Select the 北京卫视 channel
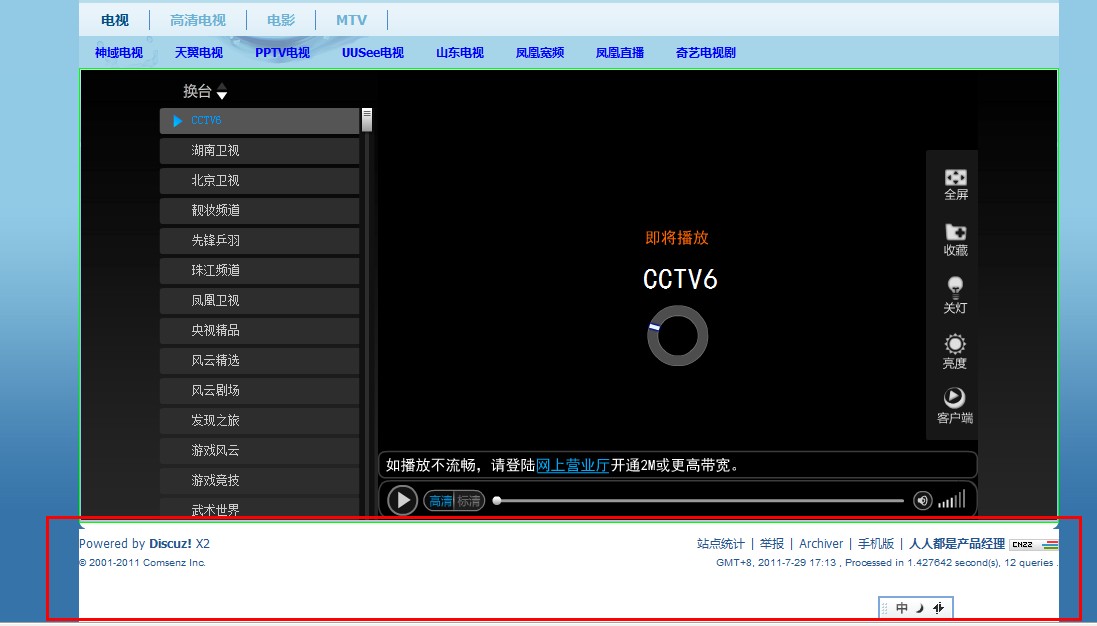Viewport: 1097px width, 626px height. (260, 181)
